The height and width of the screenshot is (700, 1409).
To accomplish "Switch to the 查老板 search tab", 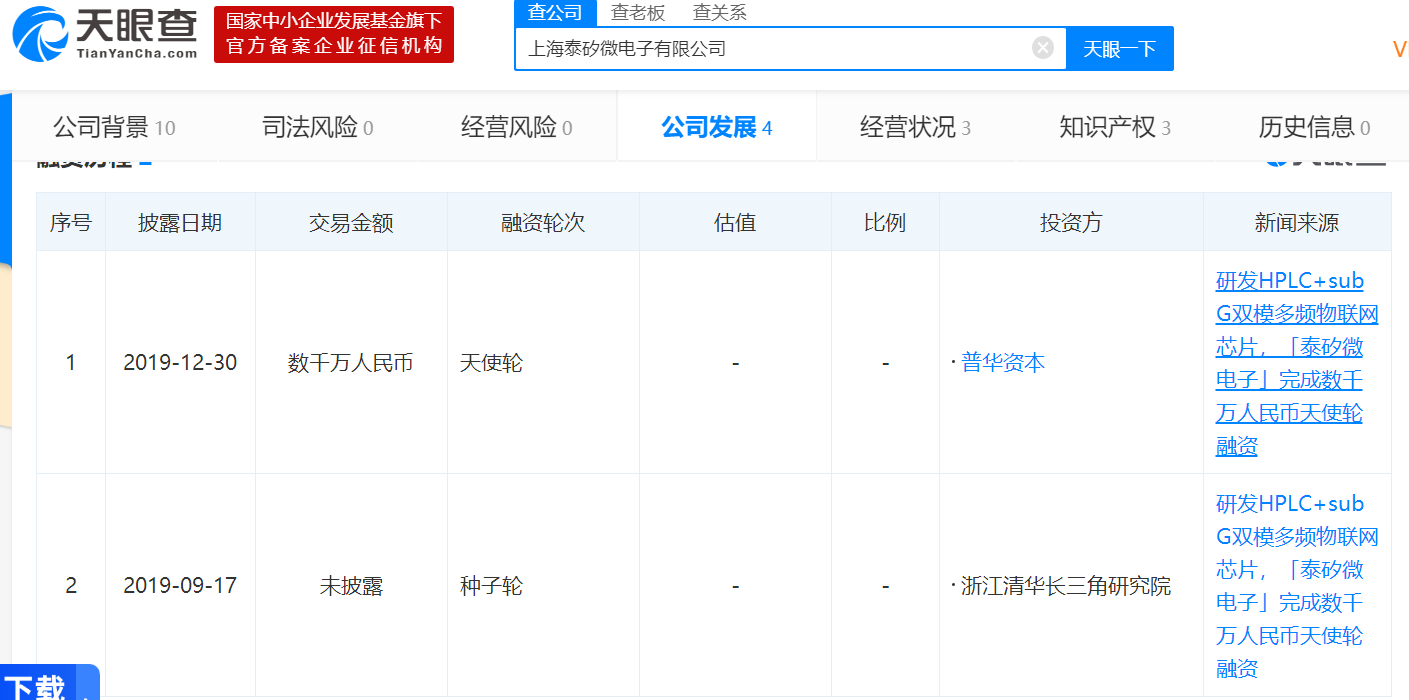I will click(x=638, y=13).
